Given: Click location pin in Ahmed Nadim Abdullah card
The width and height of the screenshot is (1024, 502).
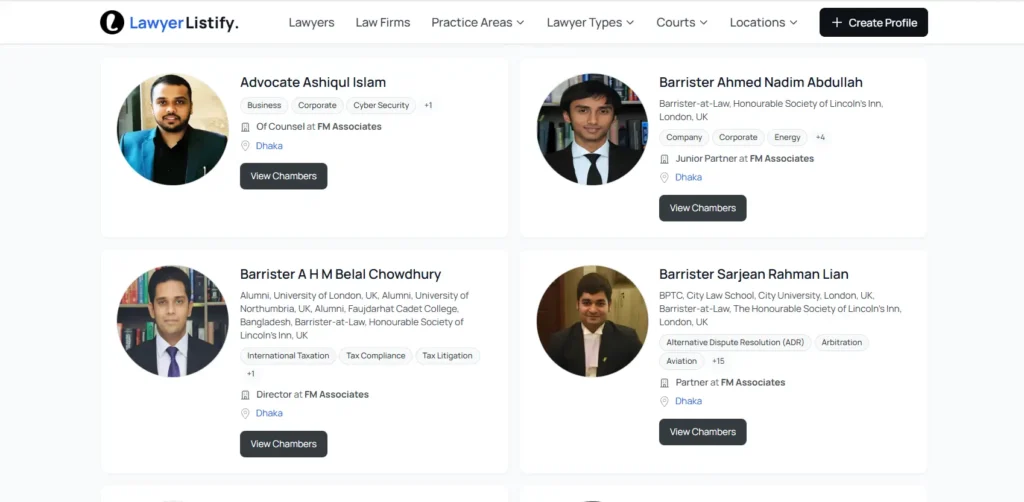Looking at the screenshot, I should point(664,178).
